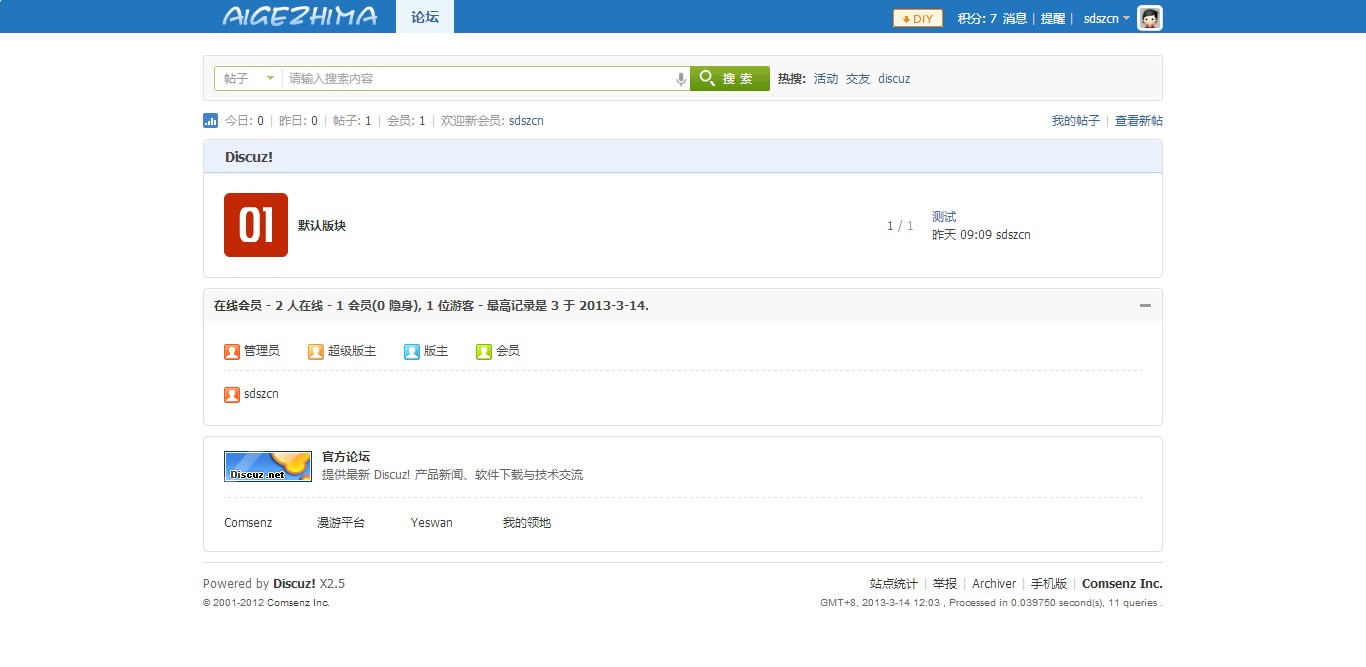The width and height of the screenshot is (1366, 667).
Task: Click the microphone voice search icon
Action: tap(681, 79)
